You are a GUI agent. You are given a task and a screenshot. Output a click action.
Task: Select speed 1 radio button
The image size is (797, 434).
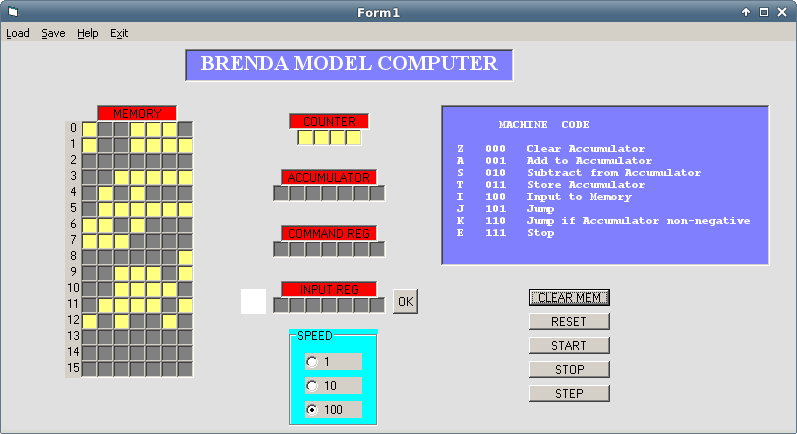pos(312,361)
